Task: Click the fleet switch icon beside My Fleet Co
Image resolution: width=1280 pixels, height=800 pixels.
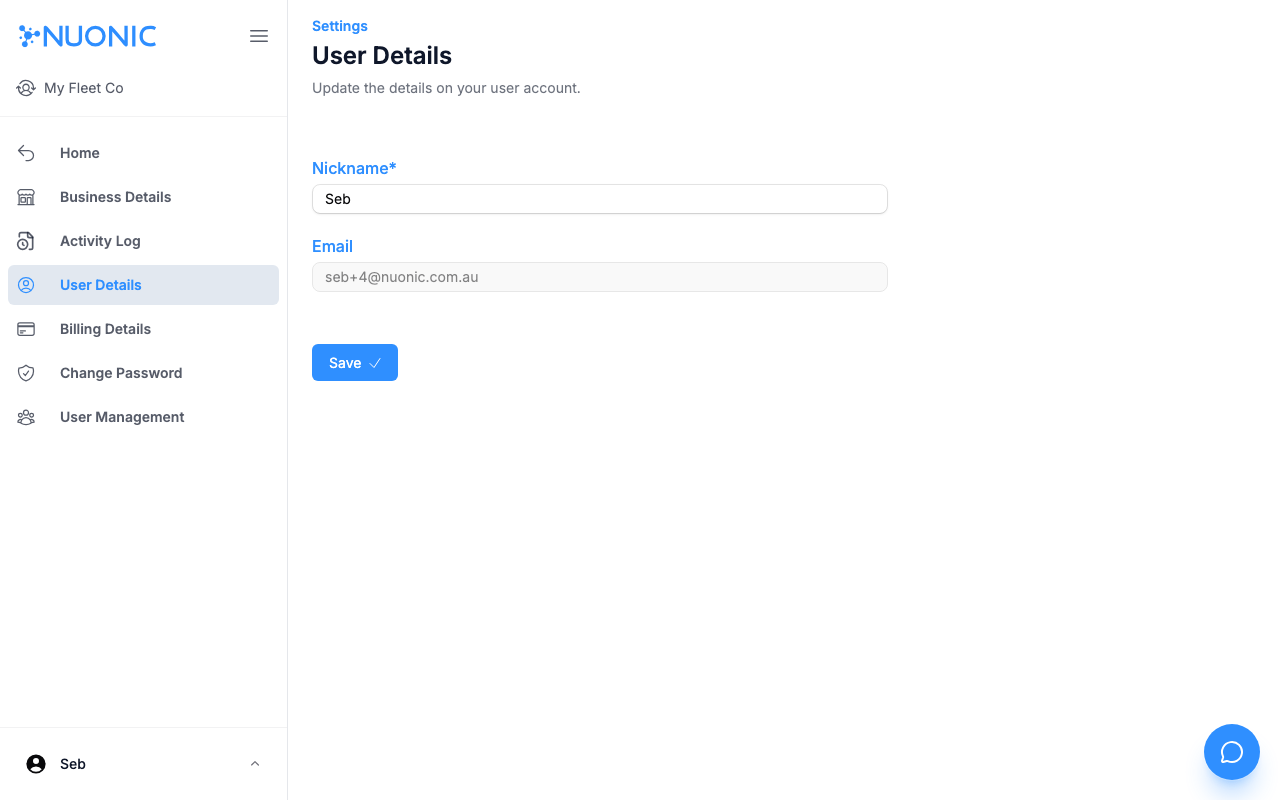Action: tap(26, 88)
